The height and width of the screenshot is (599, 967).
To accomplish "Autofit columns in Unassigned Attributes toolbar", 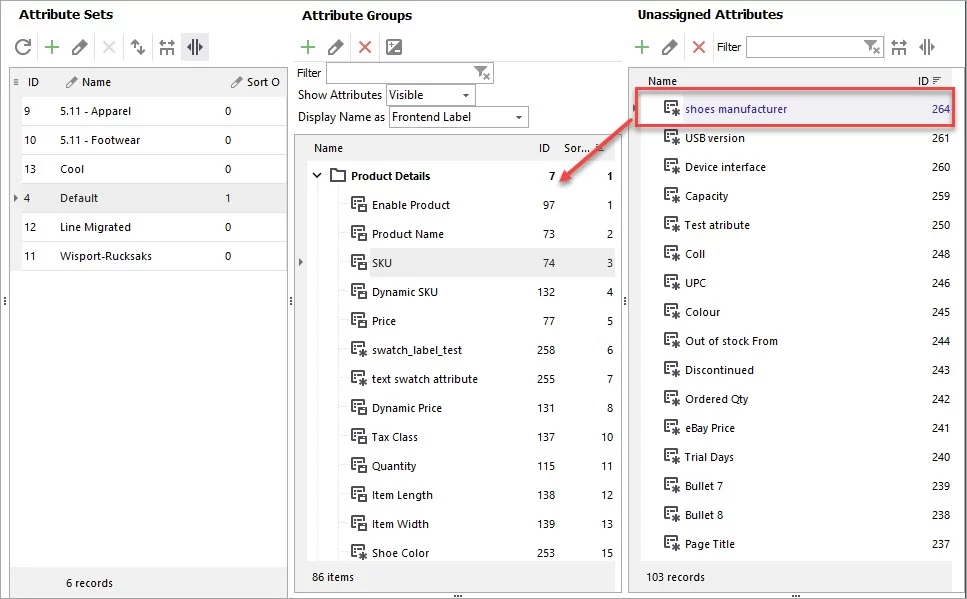I will click(899, 47).
